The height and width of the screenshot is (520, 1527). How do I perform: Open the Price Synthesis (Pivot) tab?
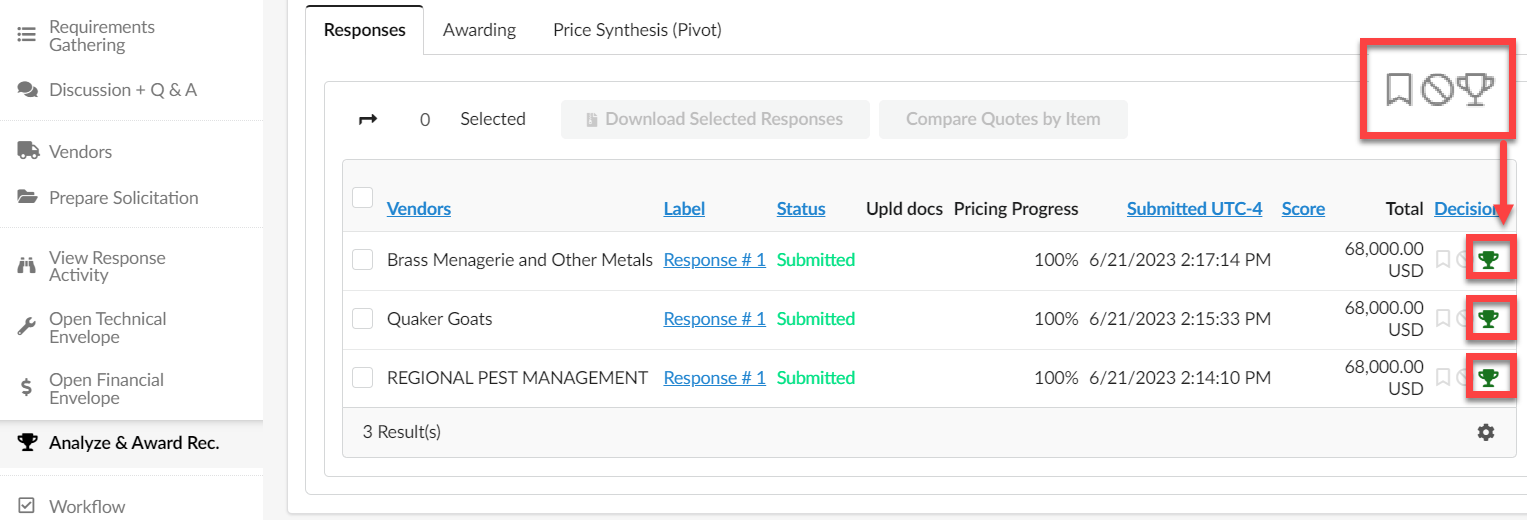point(637,30)
